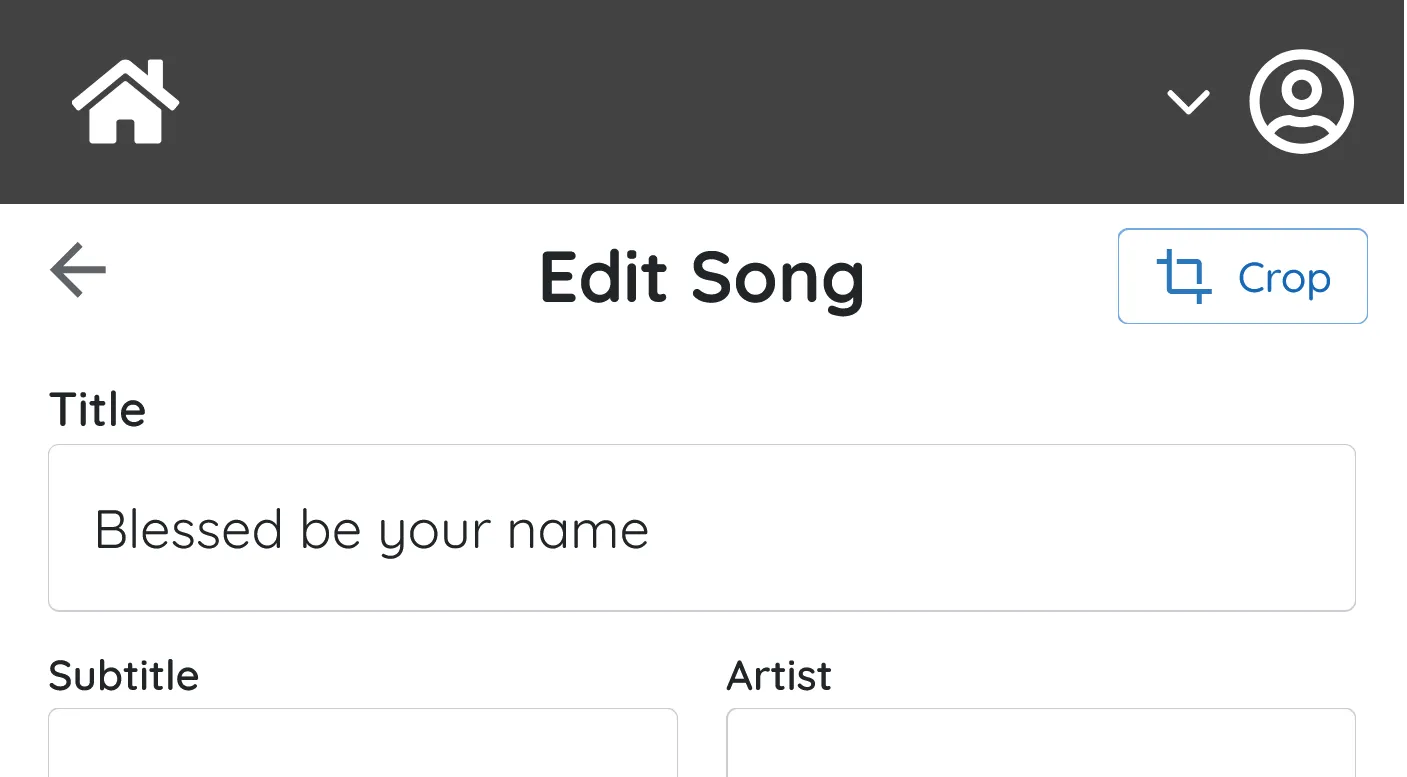This screenshot has height=777, width=1407.
Task: Click the house-shaped navigation icon
Action: [124, 101]
